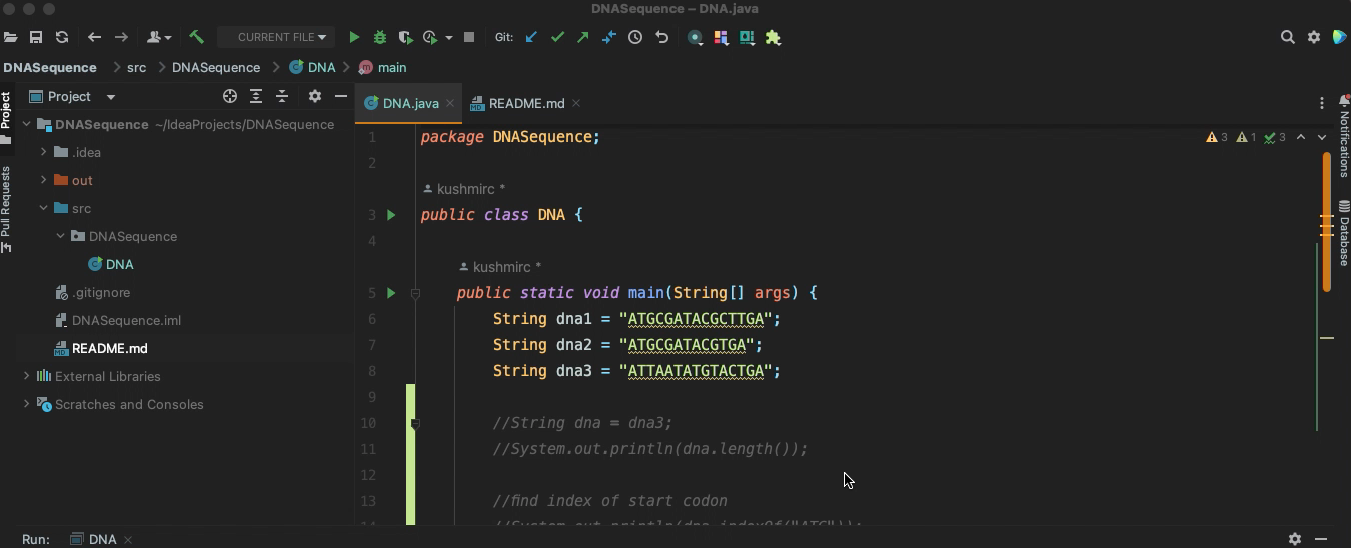Click main method in the breadcrumb

[x=382, y=67]
